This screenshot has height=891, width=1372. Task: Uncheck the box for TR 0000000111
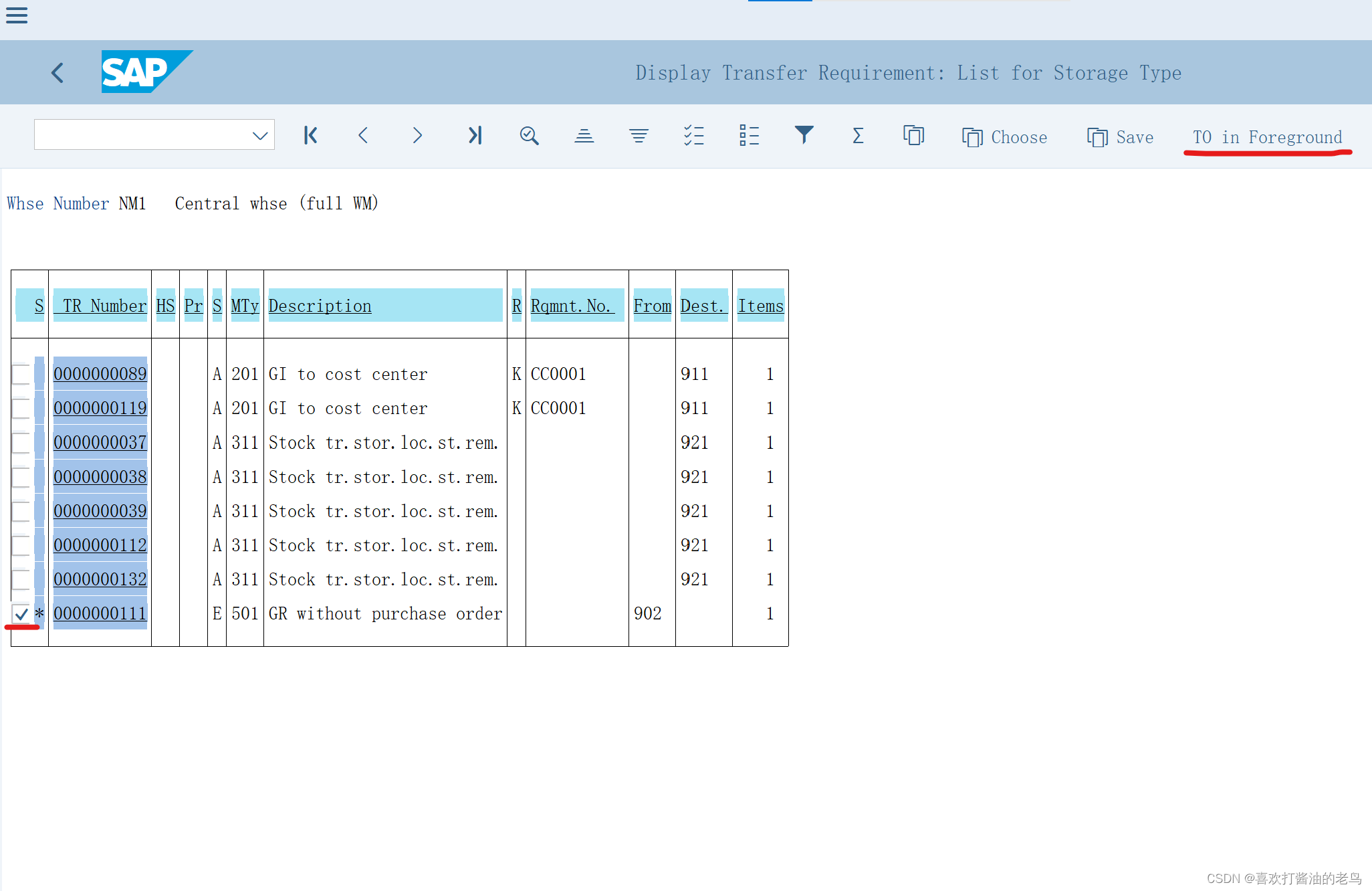tap(21, 613)
